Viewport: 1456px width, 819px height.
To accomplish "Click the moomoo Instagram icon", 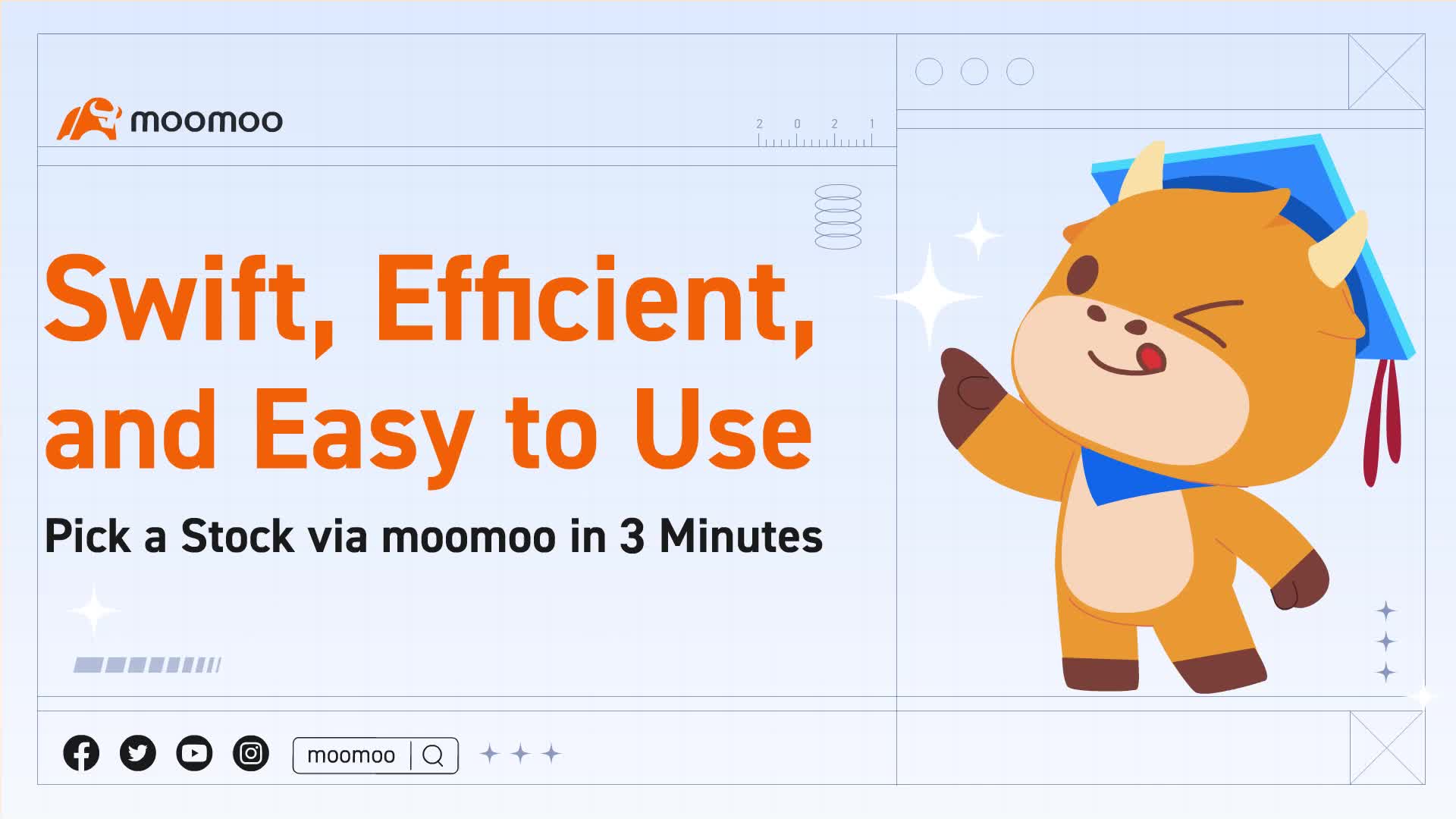I will [252, 754].
